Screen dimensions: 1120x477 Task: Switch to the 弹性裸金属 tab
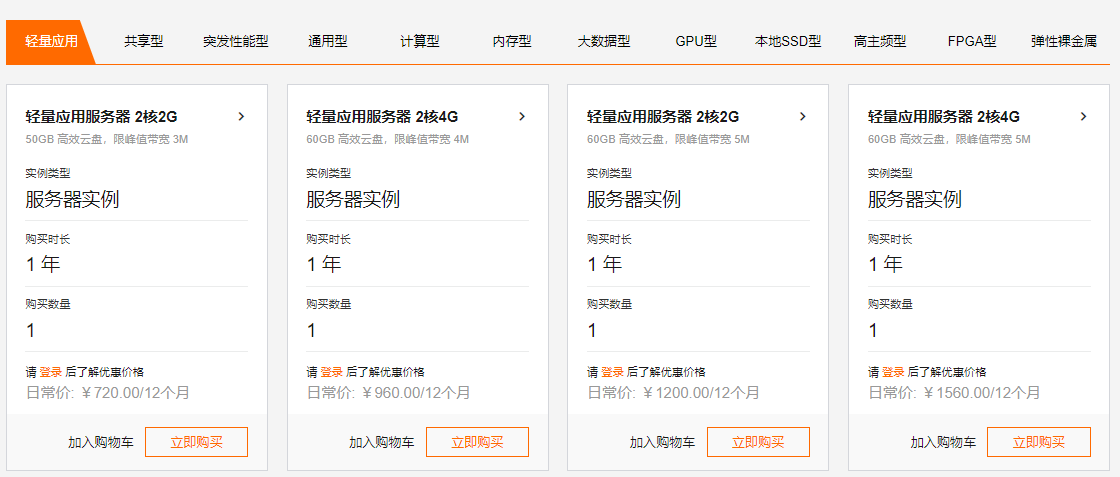pos(1064,41)
